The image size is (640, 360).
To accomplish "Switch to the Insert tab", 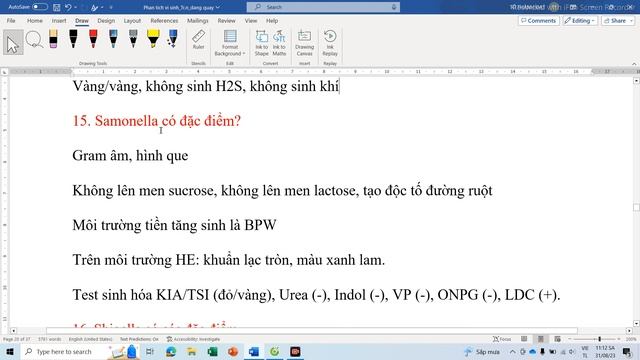I will pos(59,20).
